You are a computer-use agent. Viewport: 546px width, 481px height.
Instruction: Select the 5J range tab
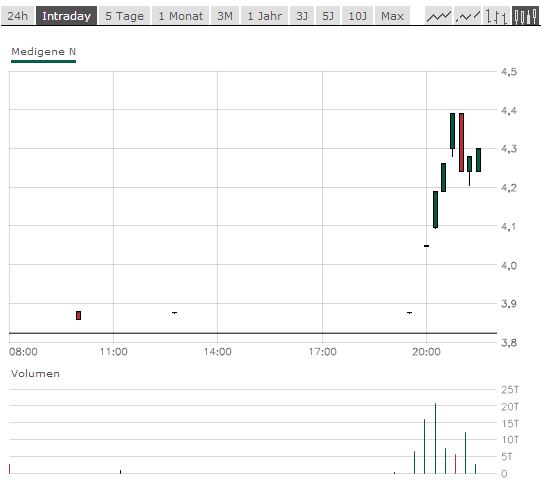[x=328, y=16]
